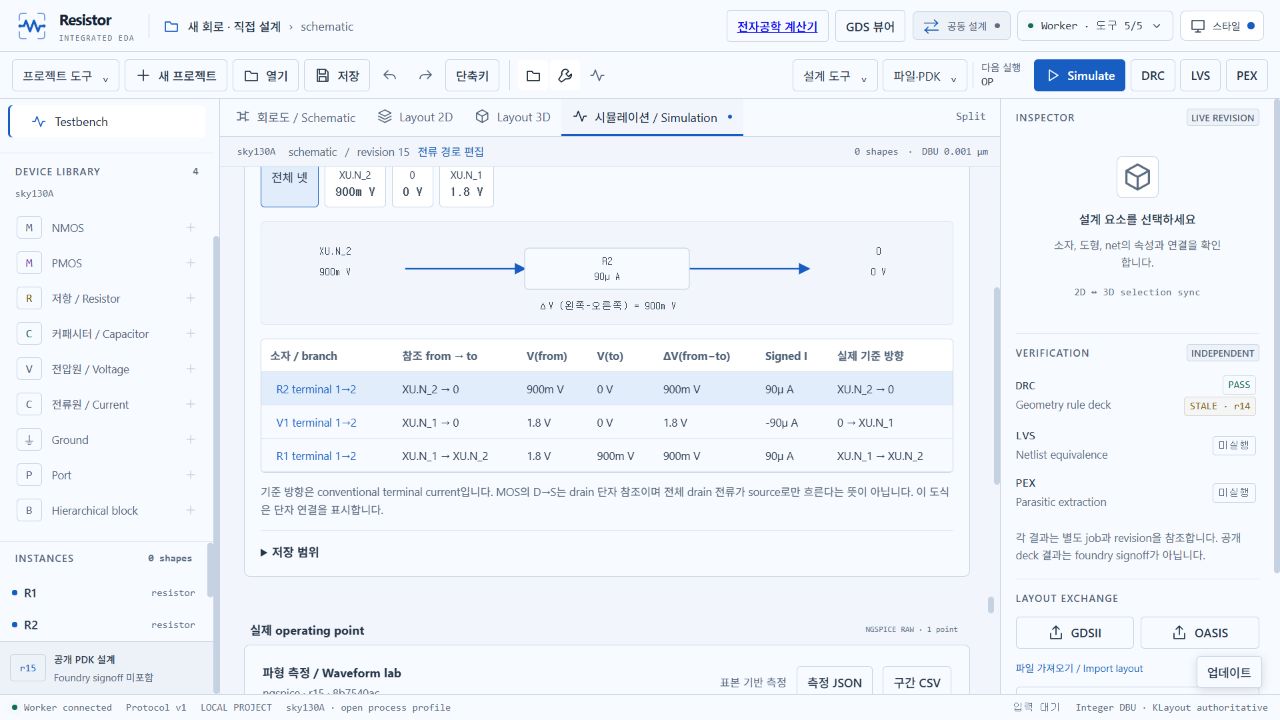Image resolution: width=1280 pixels, height=720 pixels.
Task: Add a PMOS device with its plus icon
Action: [x=190, y=263]
